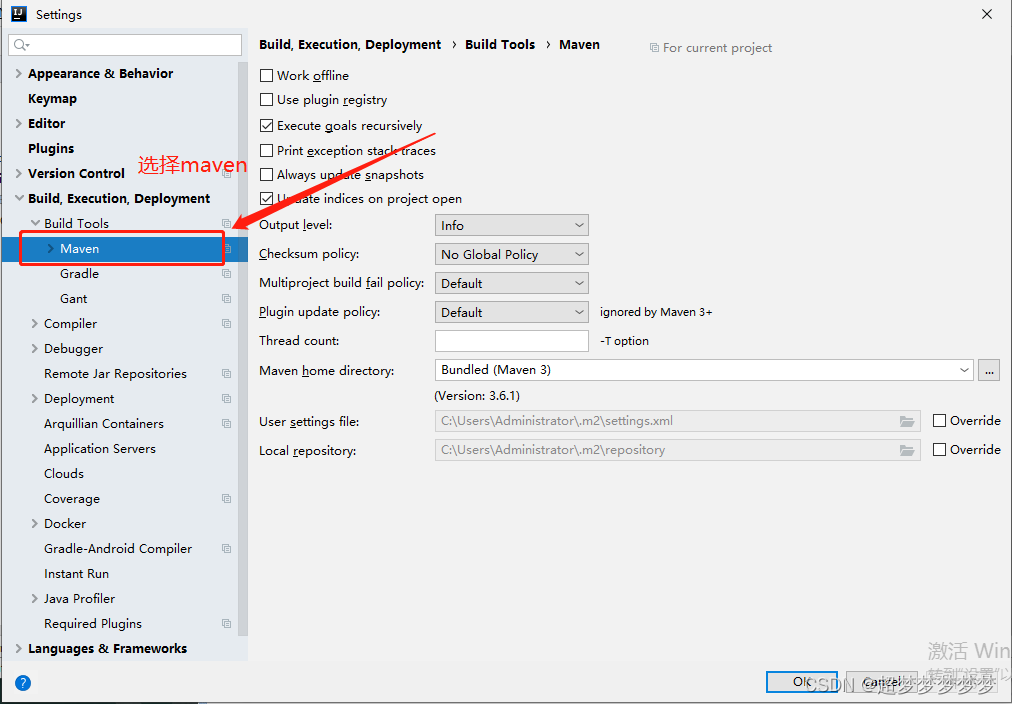The width and height of the screenshot is (1012, 704).
Task: Select Gradle under Build Tools
Action: coord(79,274)
